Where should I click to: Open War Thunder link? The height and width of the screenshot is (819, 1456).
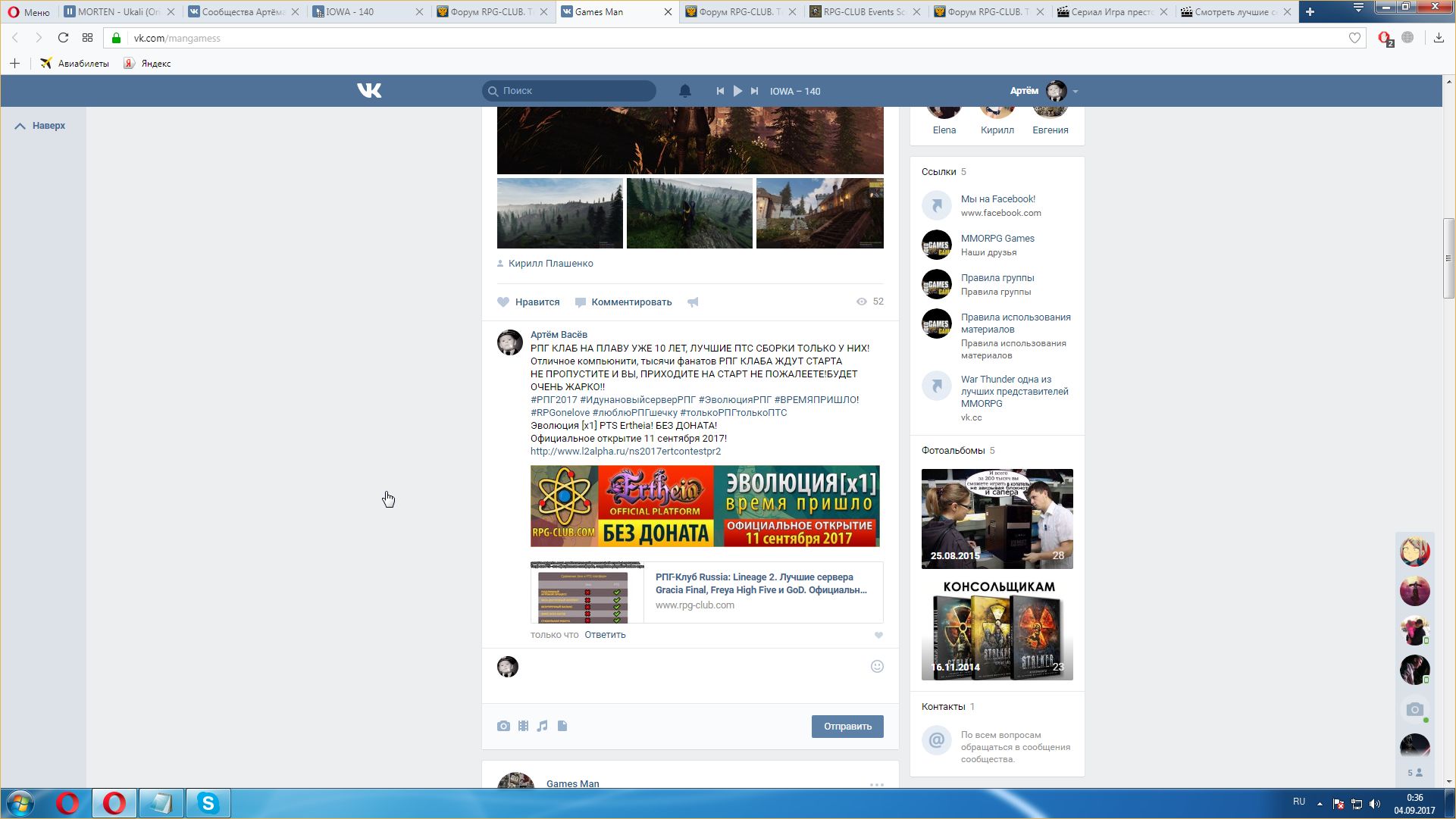1014,392
